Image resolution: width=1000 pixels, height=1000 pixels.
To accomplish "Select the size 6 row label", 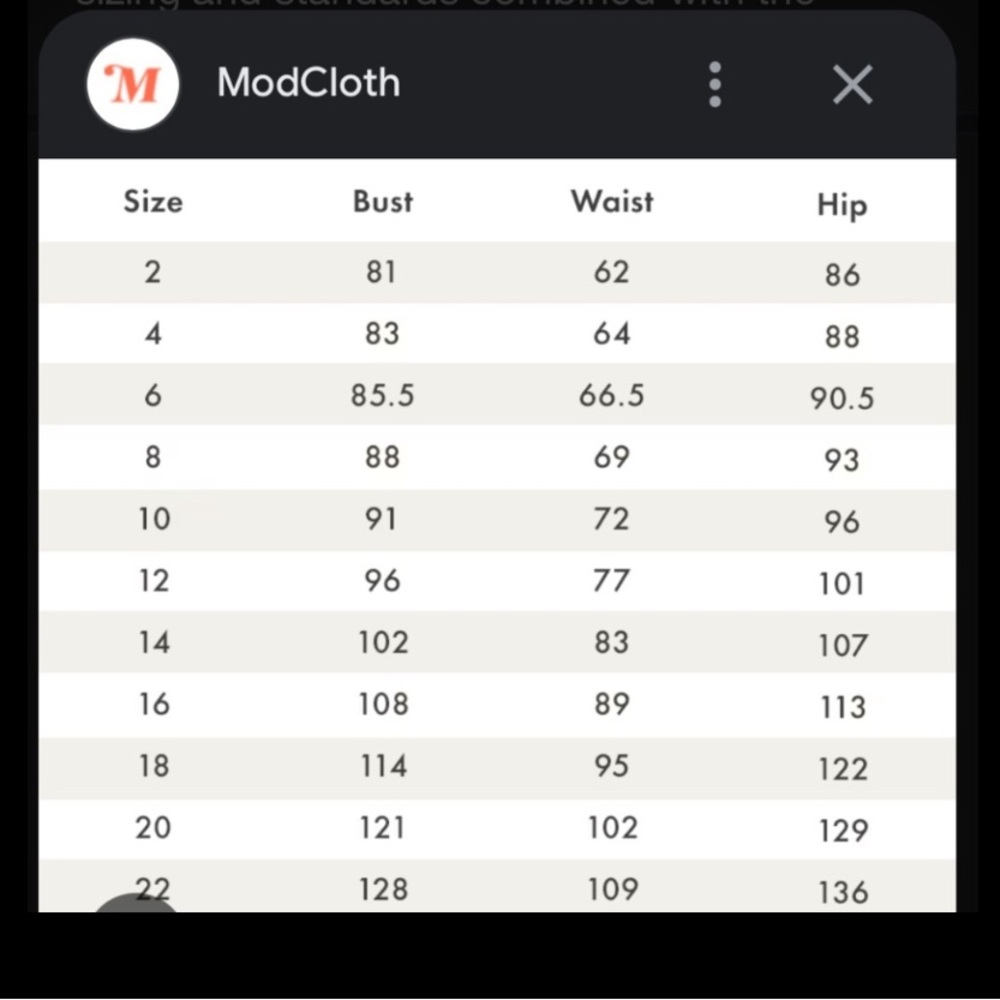I will click(153, 396).
